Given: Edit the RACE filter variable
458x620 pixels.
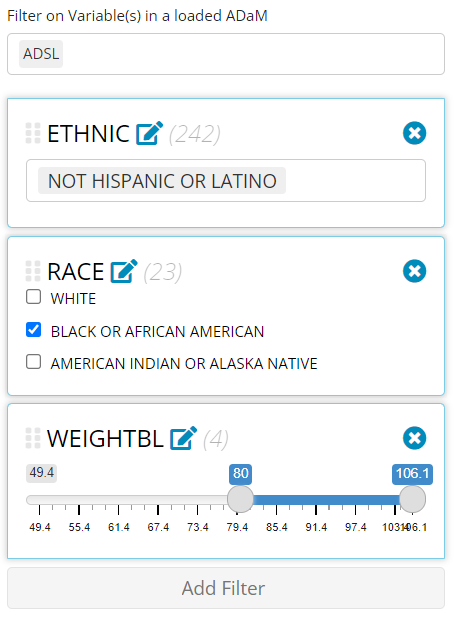Looking at the screenshot, I should pyautogui.click(x=124, y=271).
